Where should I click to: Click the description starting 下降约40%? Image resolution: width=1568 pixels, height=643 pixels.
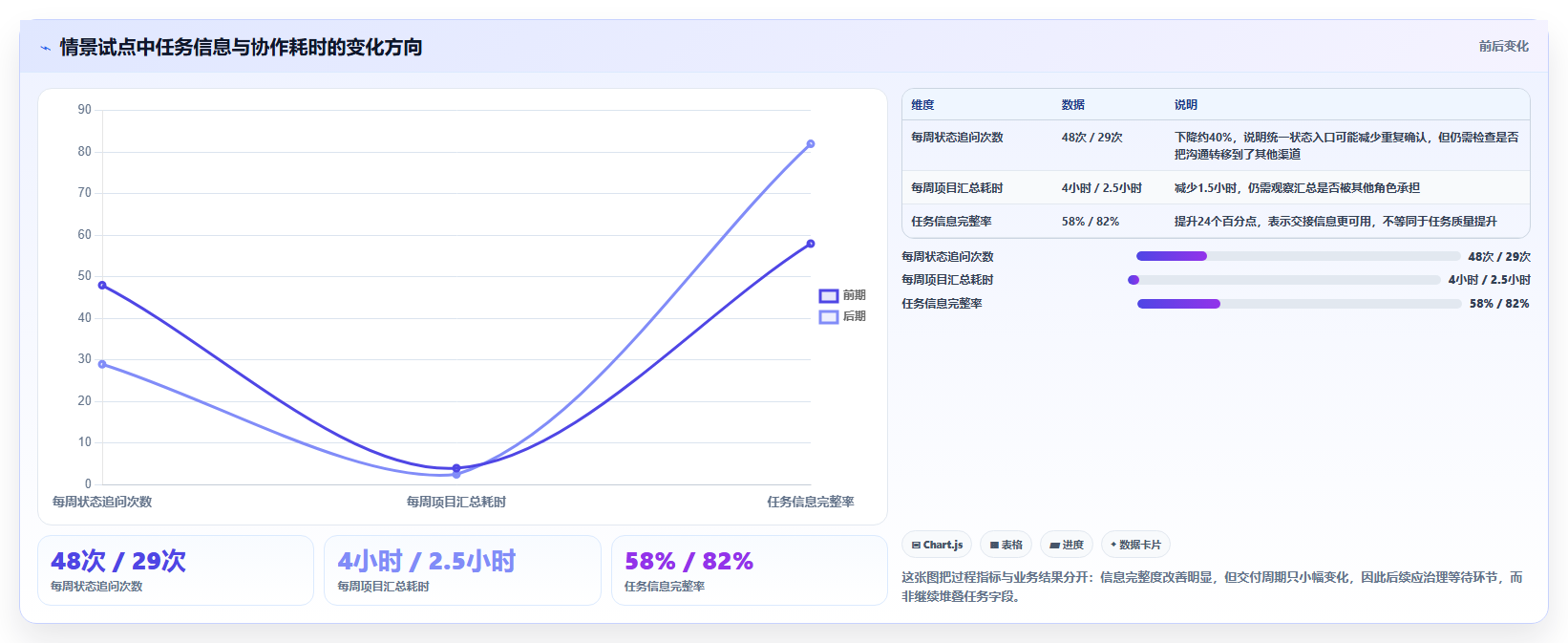1346,145
